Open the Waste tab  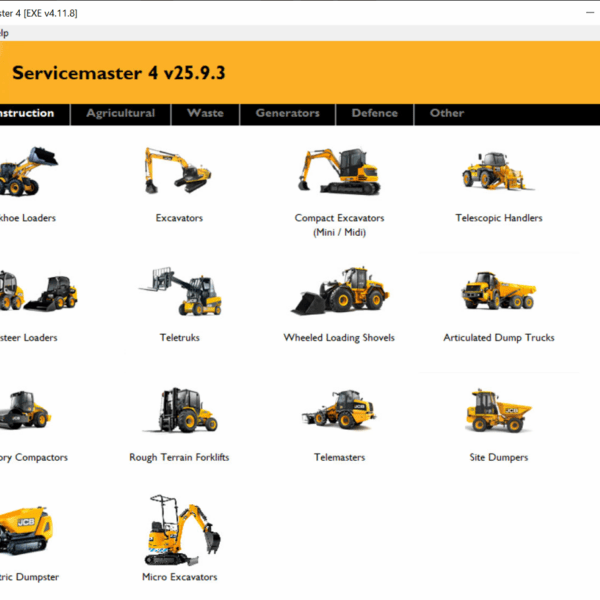205,114
